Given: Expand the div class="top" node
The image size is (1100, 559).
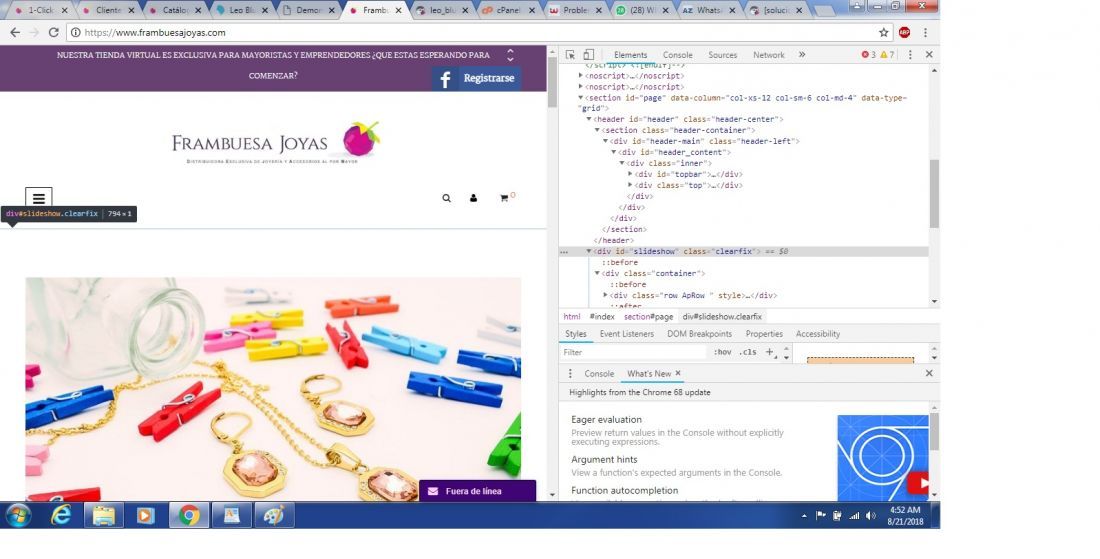Looking at the screenshot, I should click(630, 185).
